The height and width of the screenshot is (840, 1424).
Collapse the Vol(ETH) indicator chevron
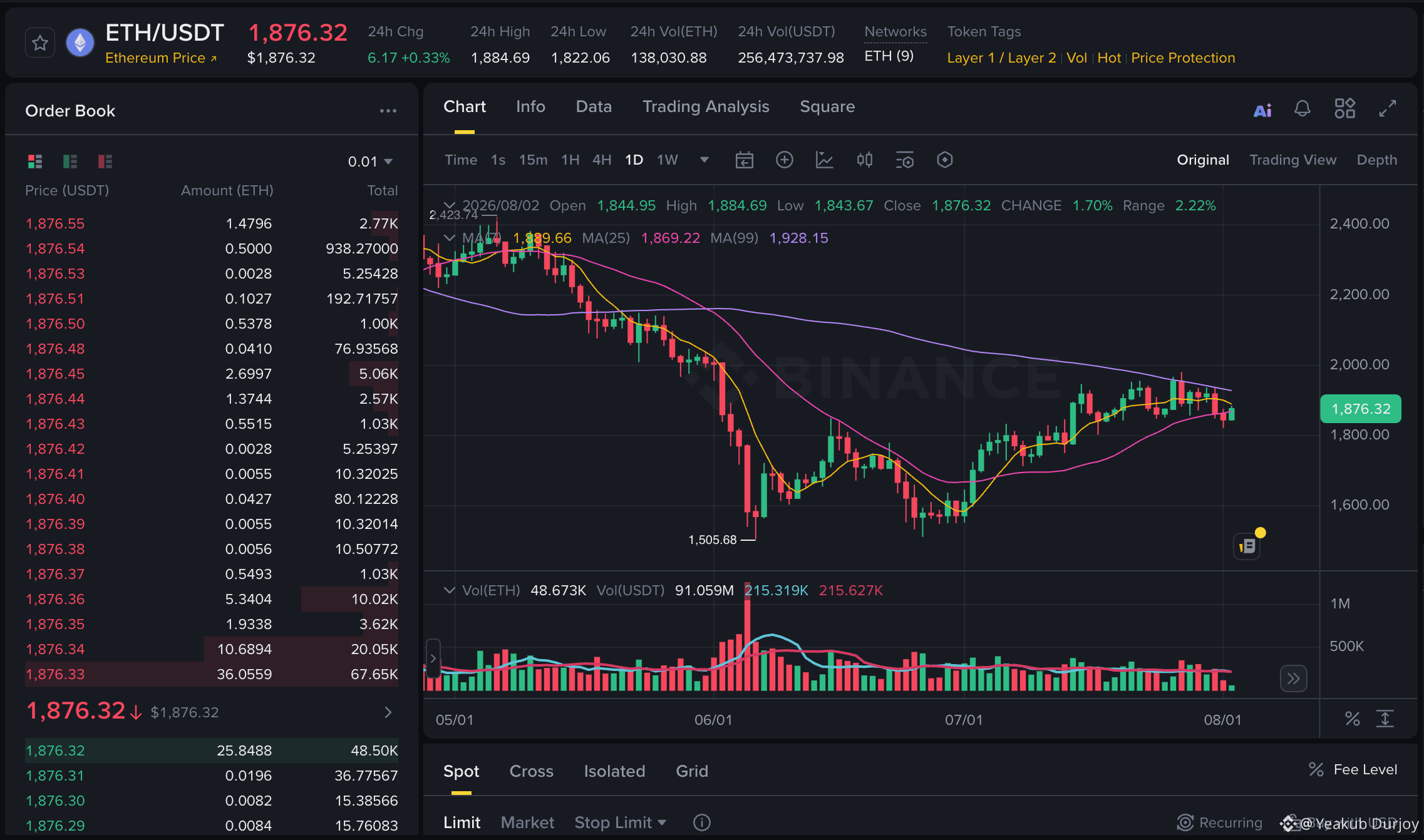[449, 590]
